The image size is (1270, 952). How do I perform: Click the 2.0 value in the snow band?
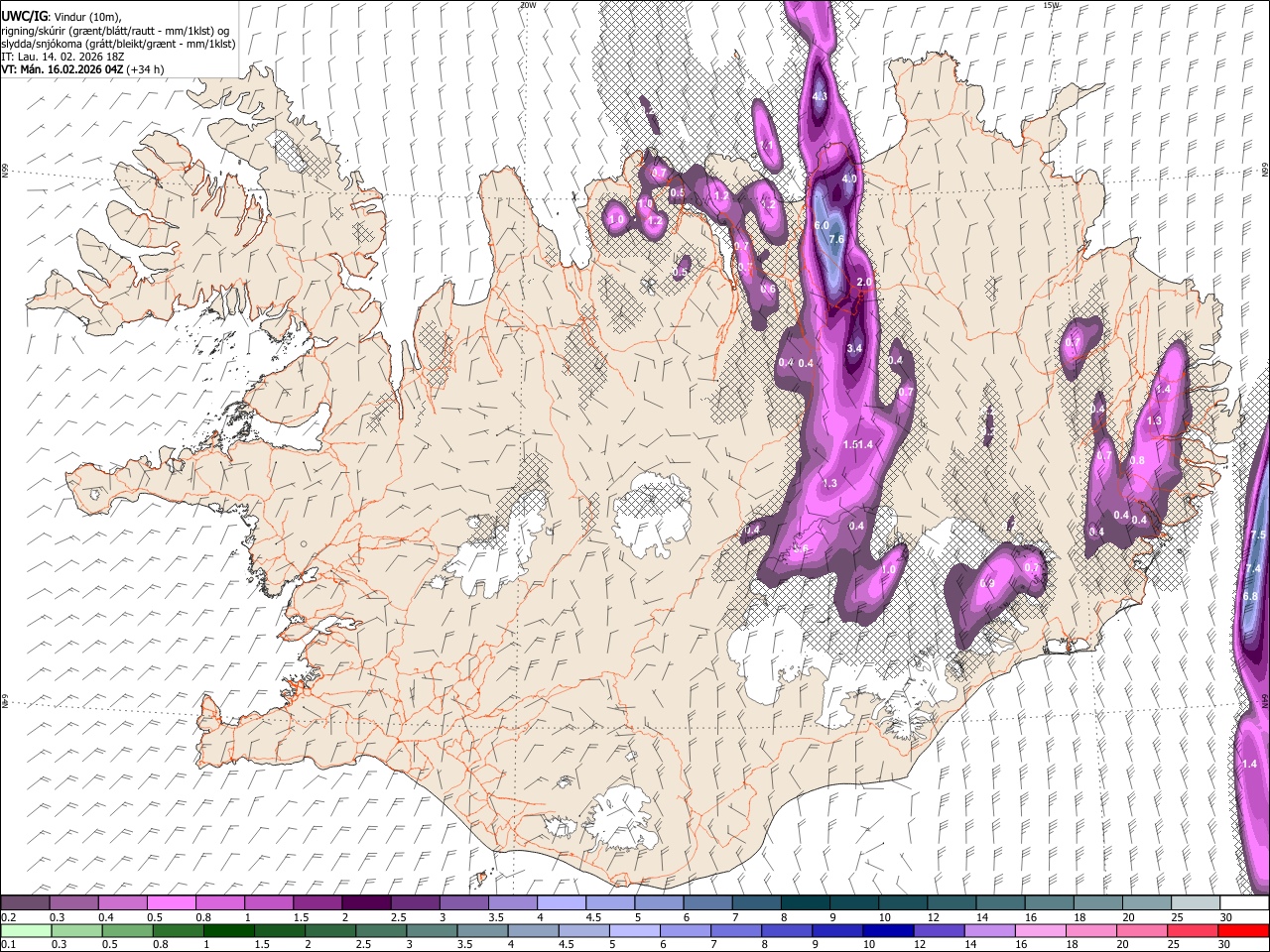(x=863, y=283)
